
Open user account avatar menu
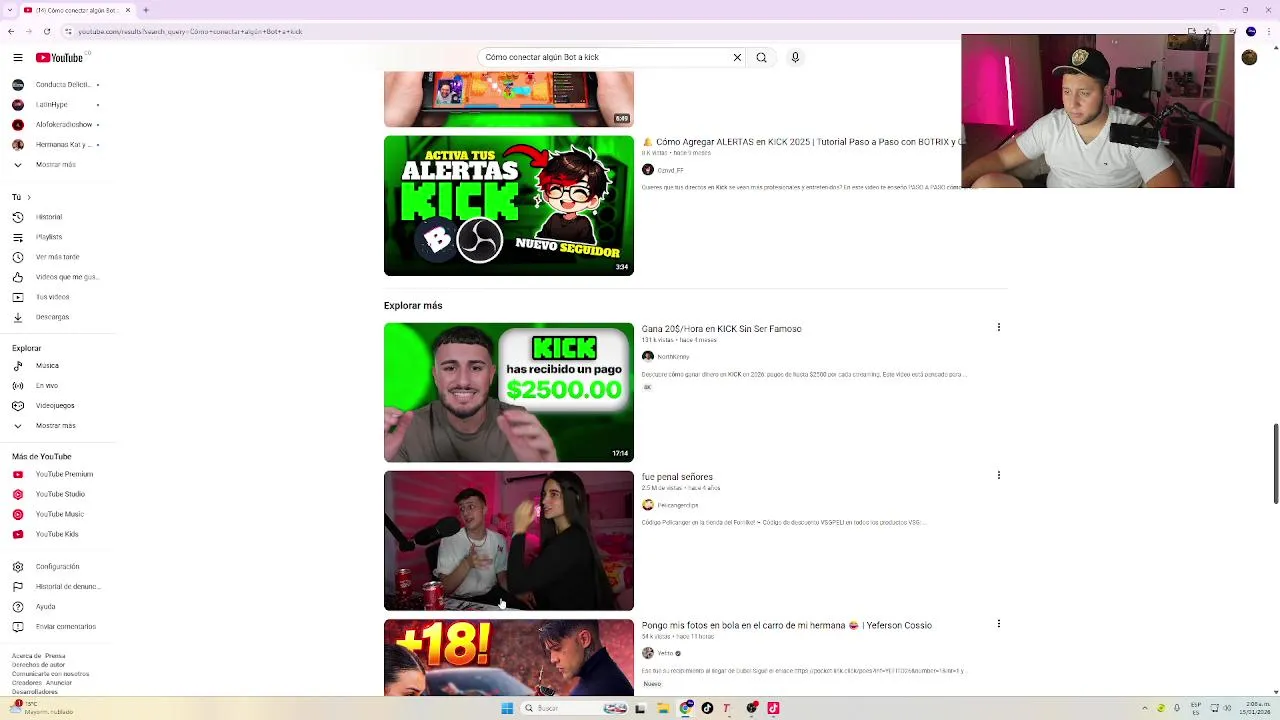[x=1249, y=58]
